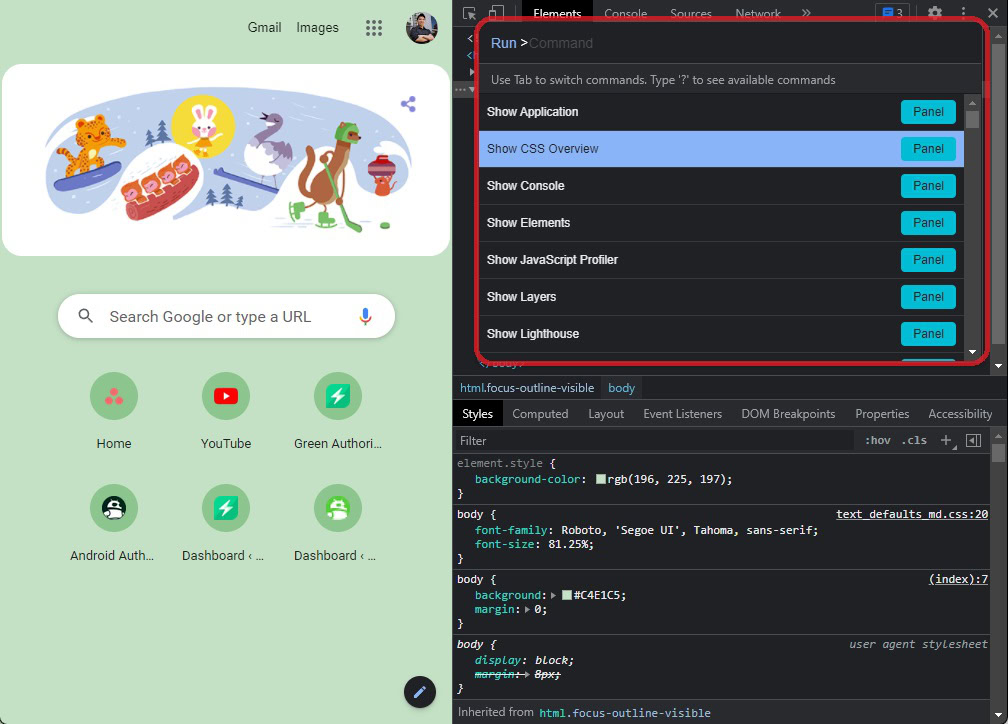Open the DevTools three-dot menu
This screenshot has width=1008, height=724.
click(963, 12)
